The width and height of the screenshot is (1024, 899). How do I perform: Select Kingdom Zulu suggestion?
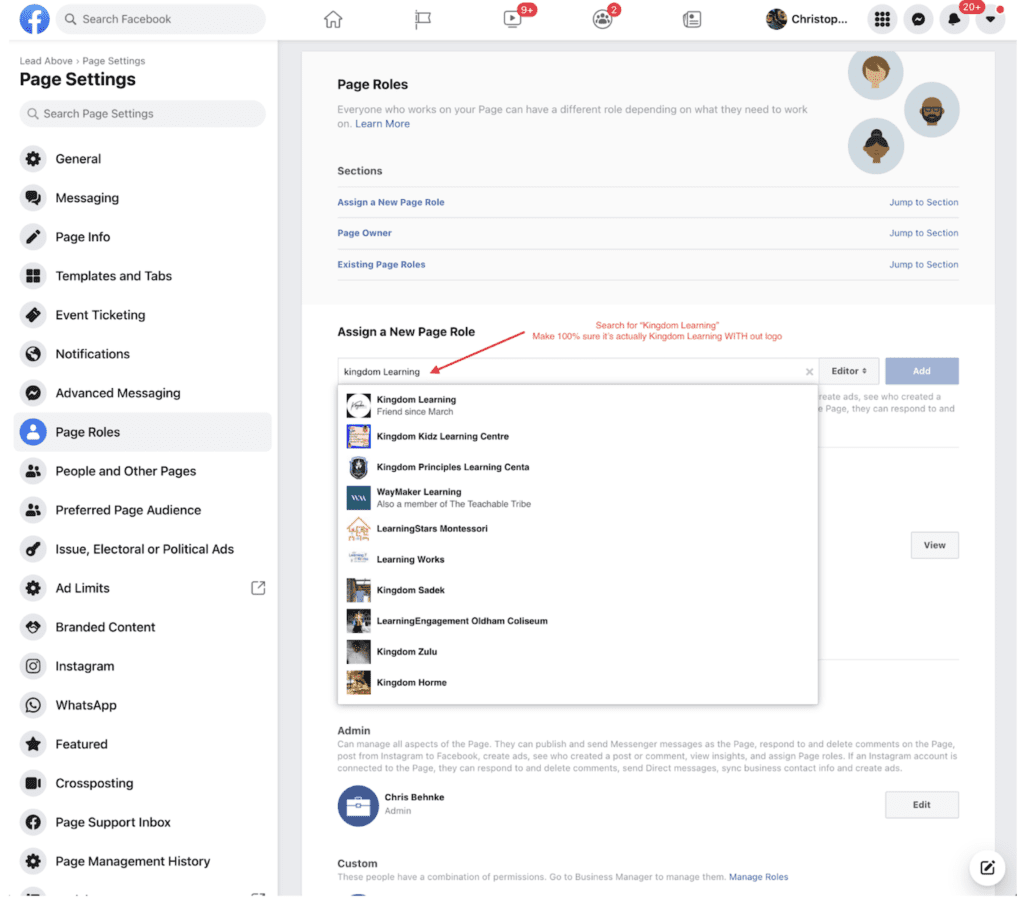click(577, 652)
